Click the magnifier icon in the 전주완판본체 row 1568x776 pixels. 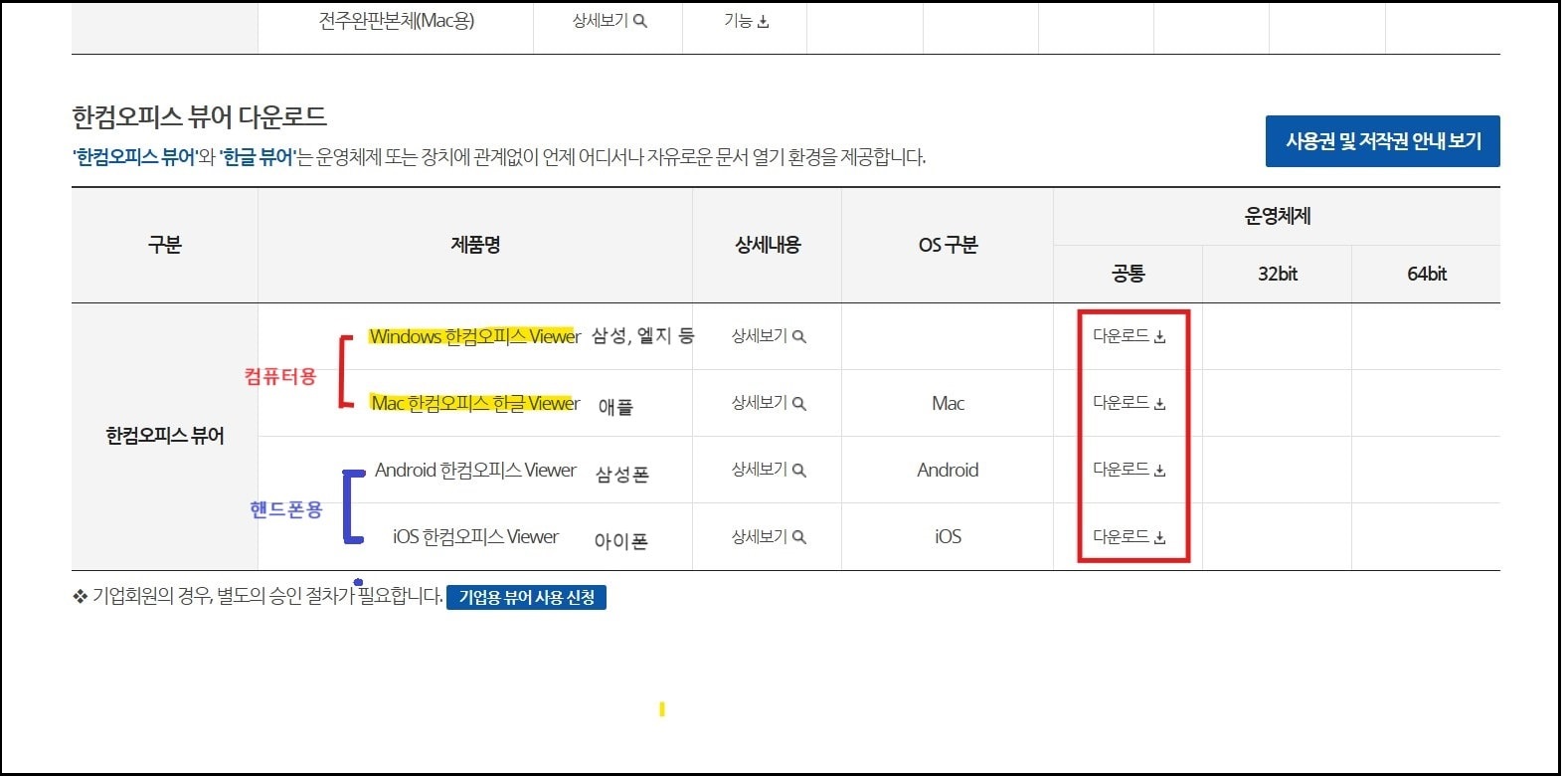[640, 21]
